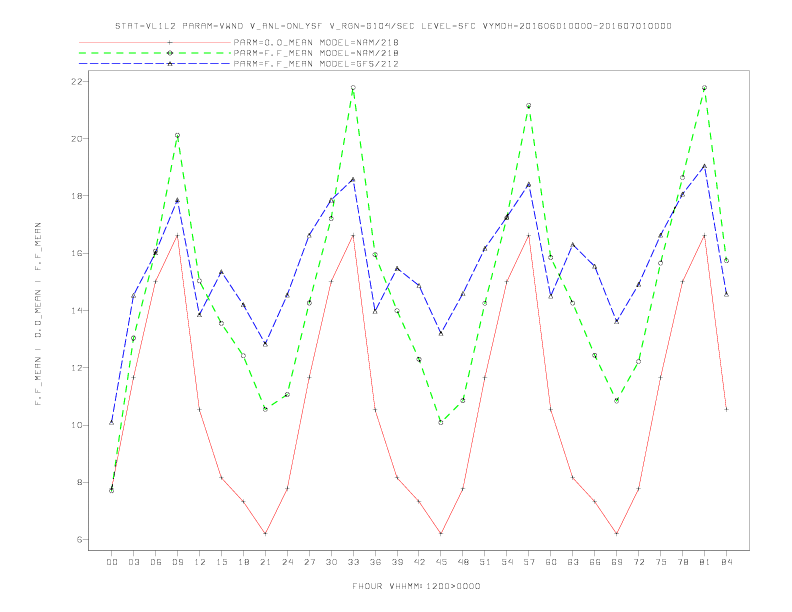Click x-axis forecast hour label 51
The height and width of the screenshot is (612, 792).
coord(485,562)
